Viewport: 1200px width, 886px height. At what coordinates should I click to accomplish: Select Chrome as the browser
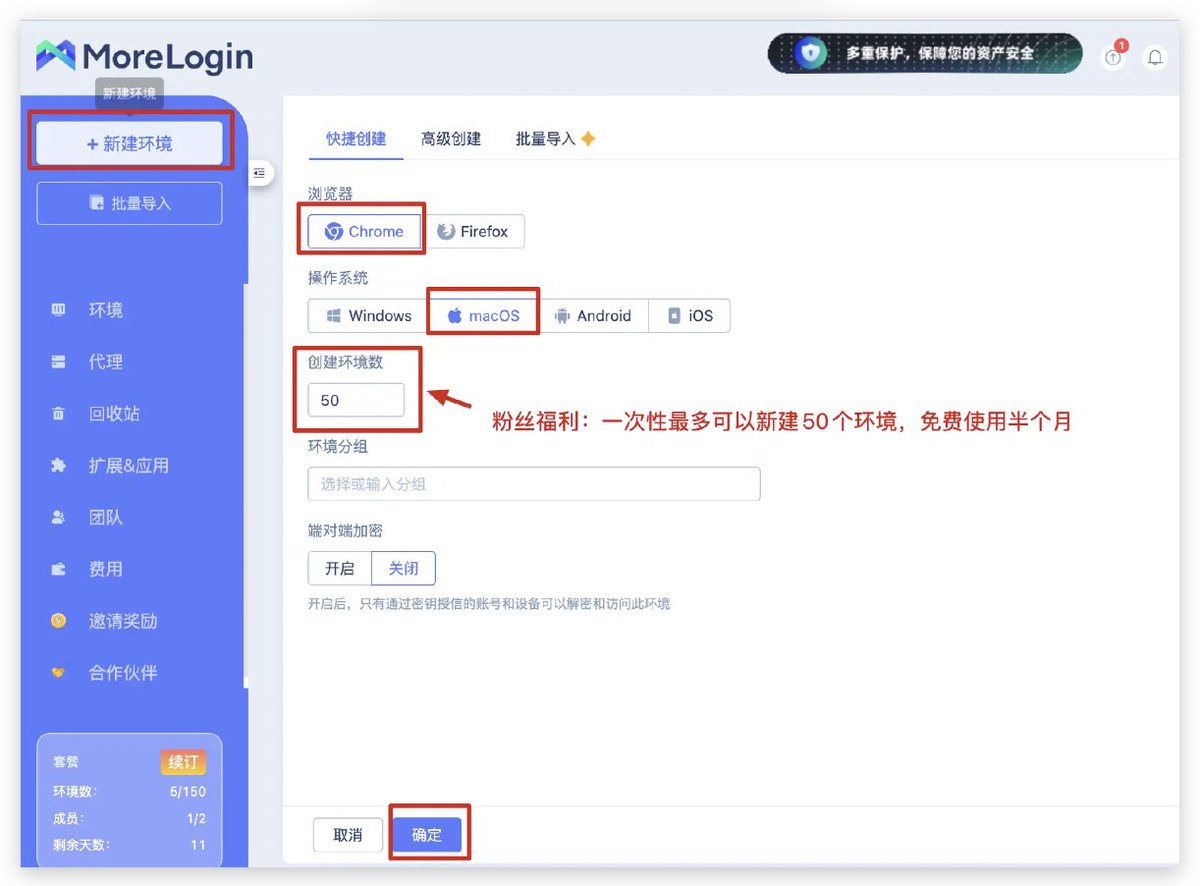pyautogui.click(x=364, y=231)
